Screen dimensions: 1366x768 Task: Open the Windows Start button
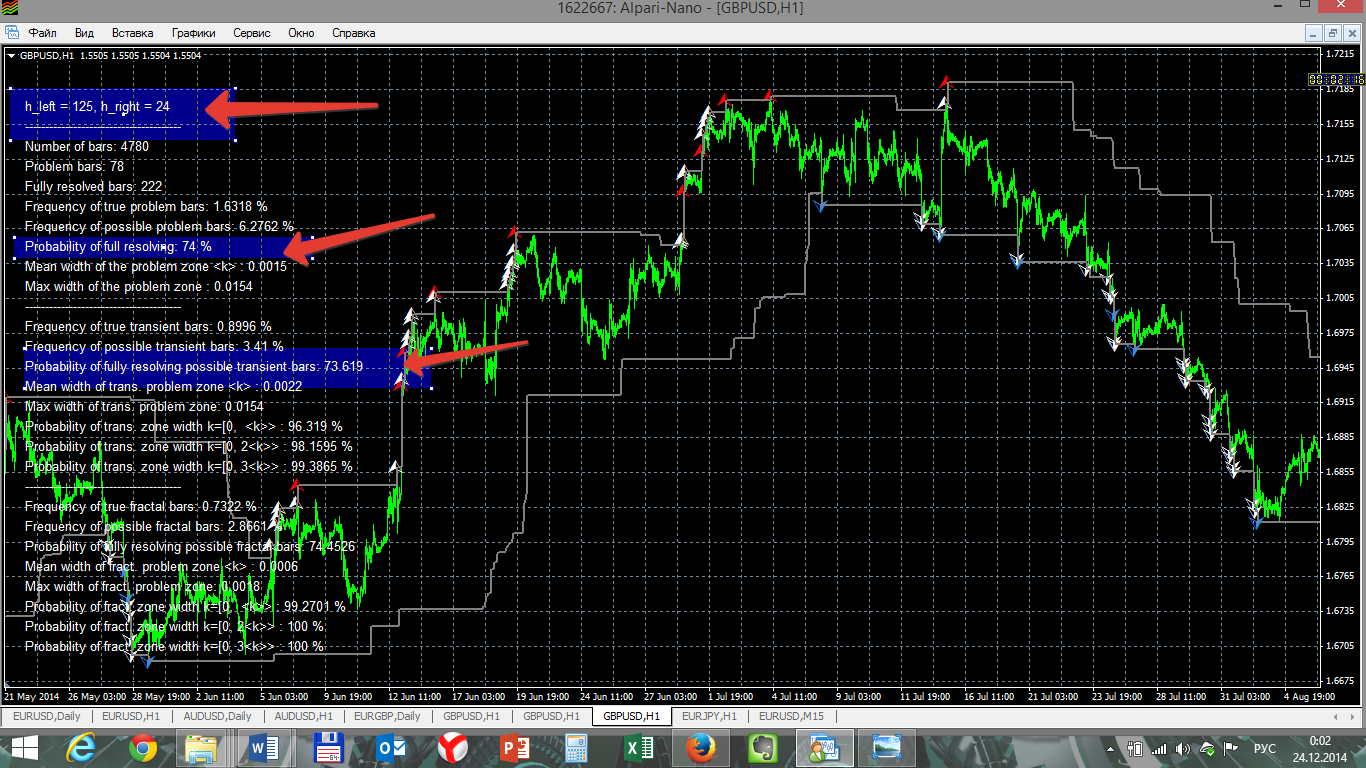coord(24,747)
